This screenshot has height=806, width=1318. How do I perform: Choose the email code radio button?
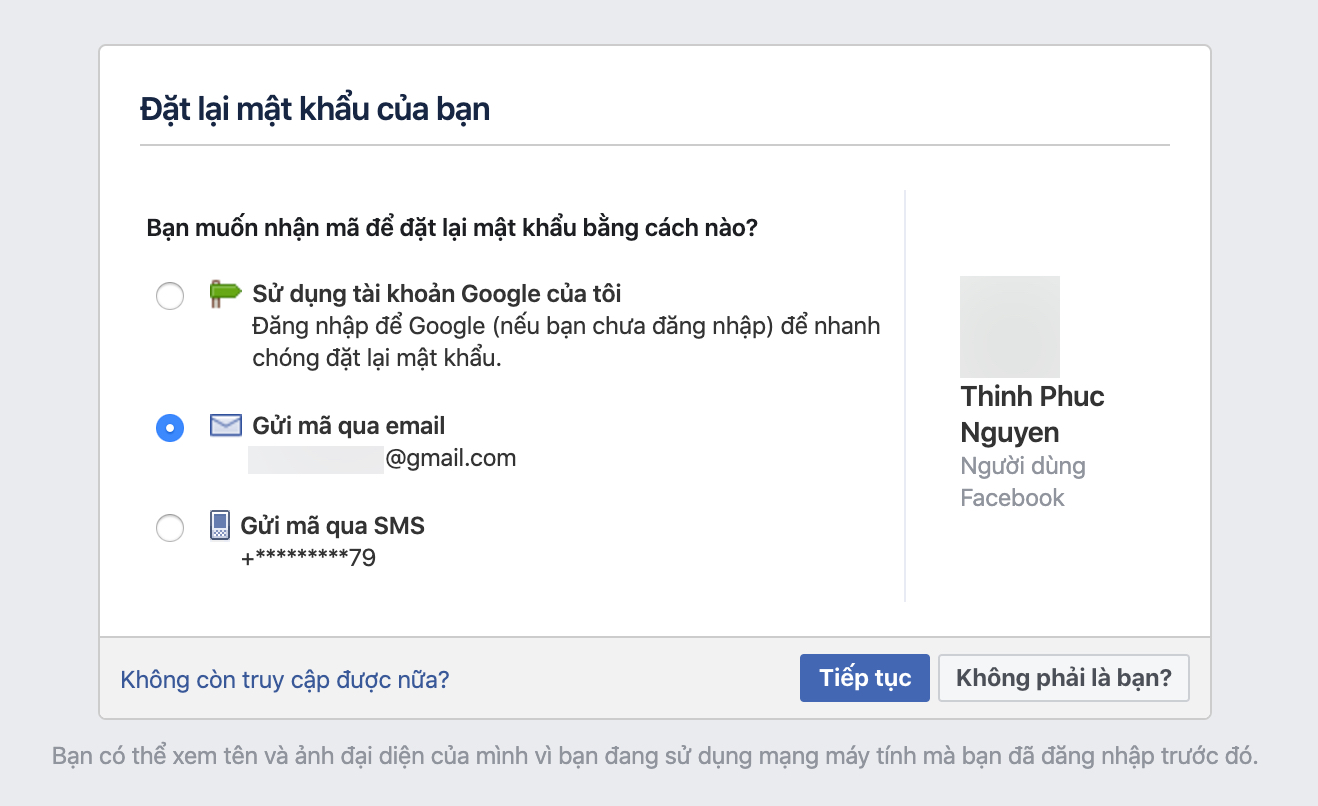(170, 428)
